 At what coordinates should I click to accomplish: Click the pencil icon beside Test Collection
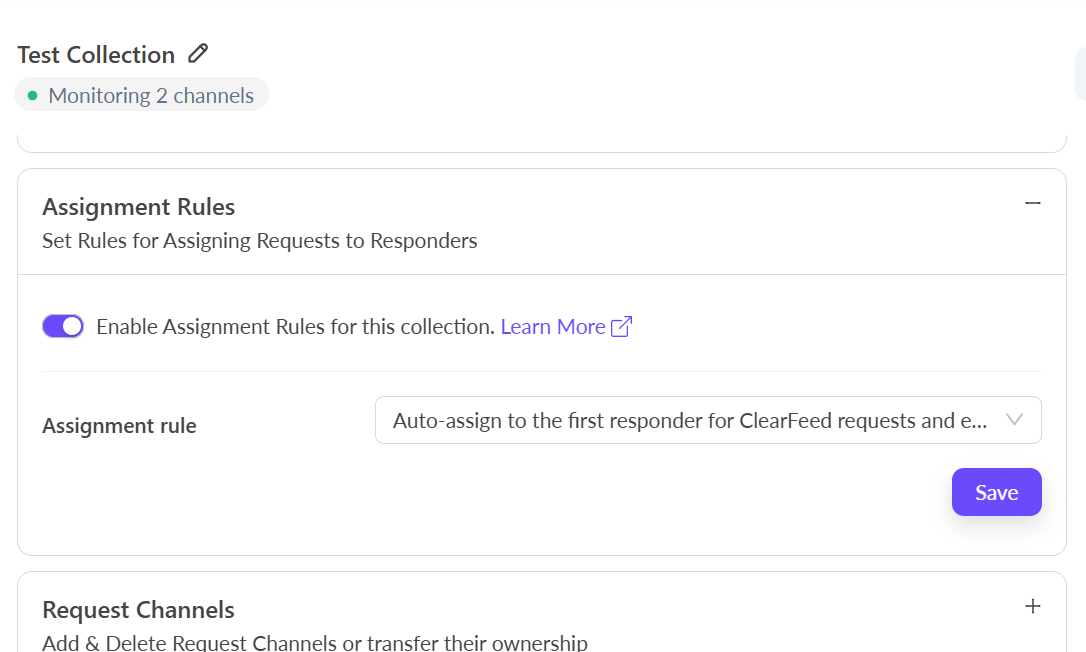(198, 54)
